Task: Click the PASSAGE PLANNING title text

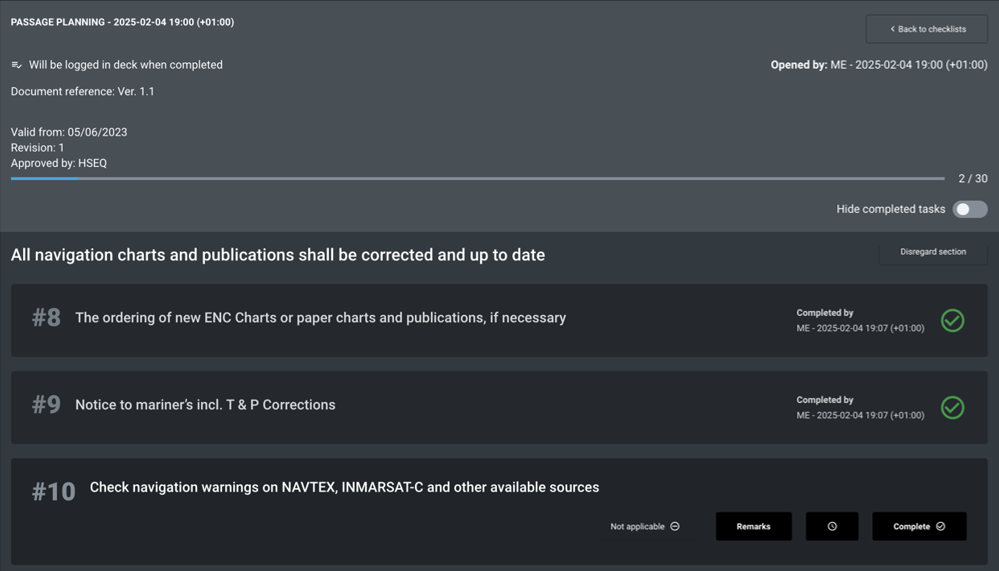Action: coord(122,22)
